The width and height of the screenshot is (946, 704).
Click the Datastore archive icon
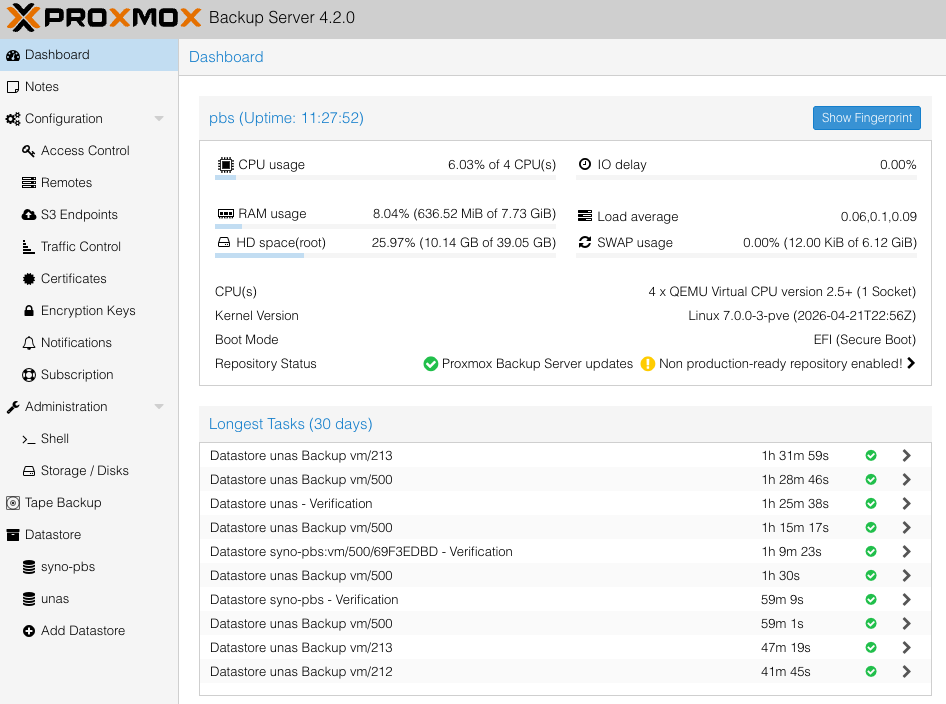pos(13,535)
